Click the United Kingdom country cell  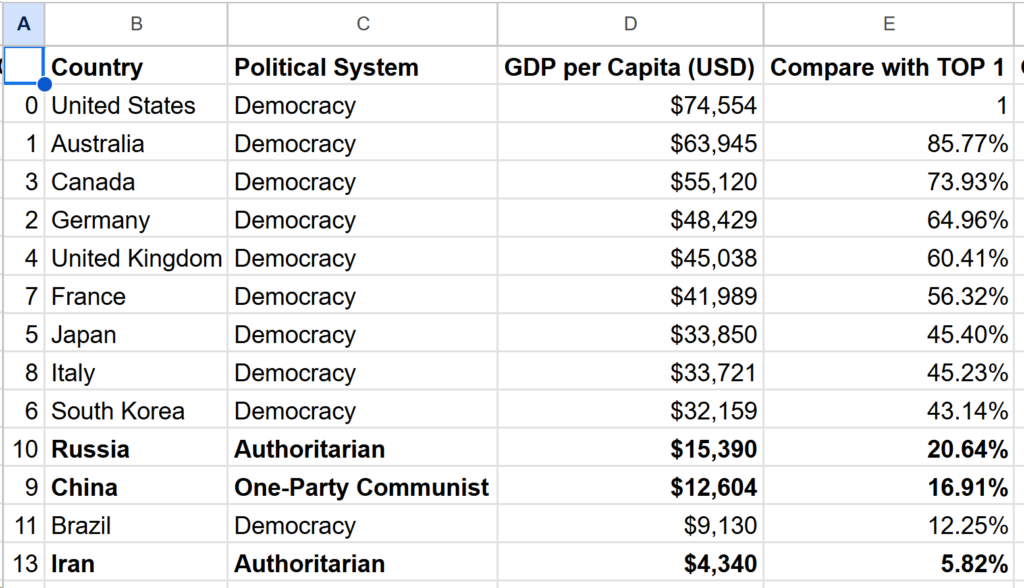pyautogui.click(x=136, y=259)
